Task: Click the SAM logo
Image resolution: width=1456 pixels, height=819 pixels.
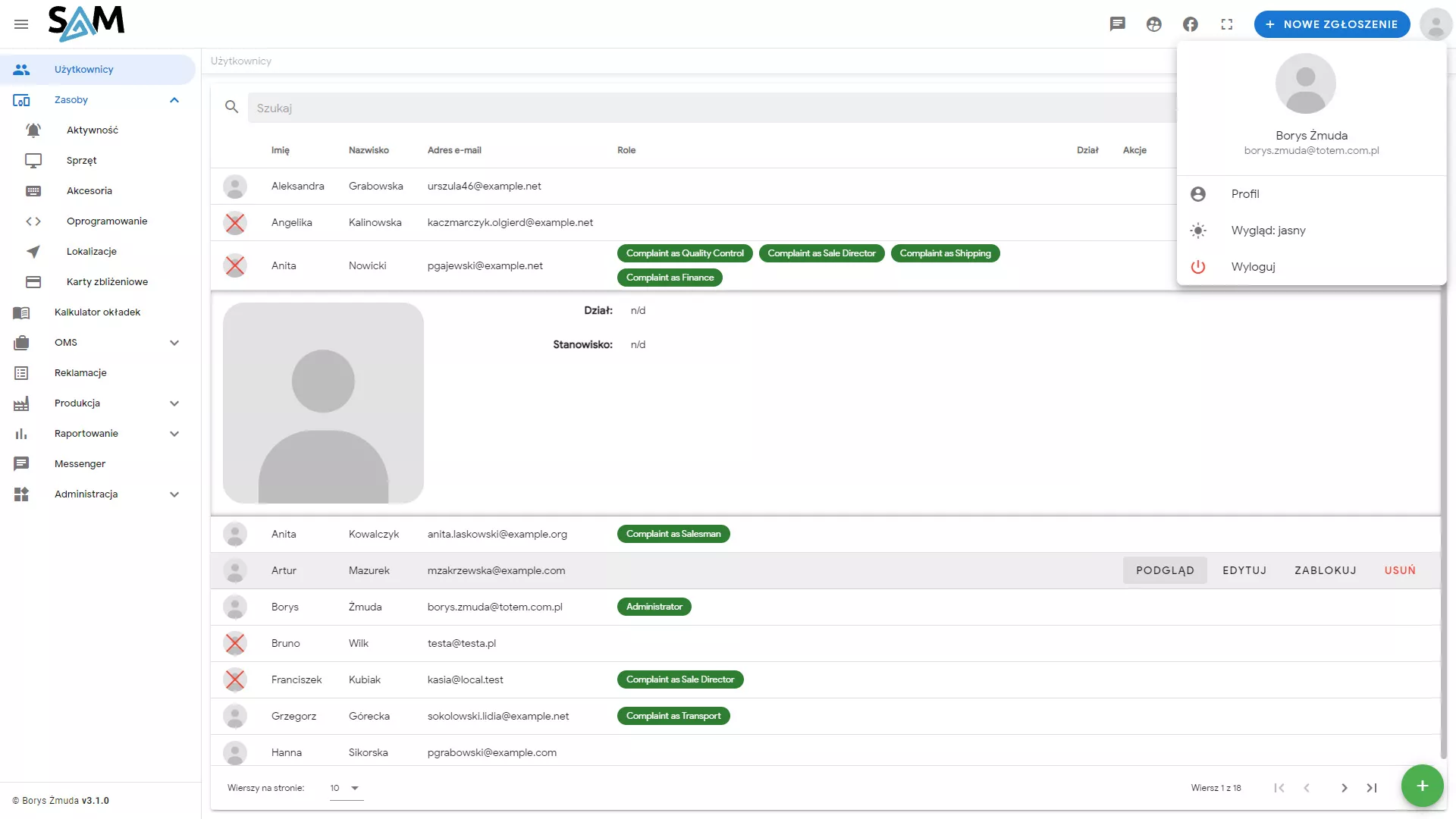Action: 86,23
